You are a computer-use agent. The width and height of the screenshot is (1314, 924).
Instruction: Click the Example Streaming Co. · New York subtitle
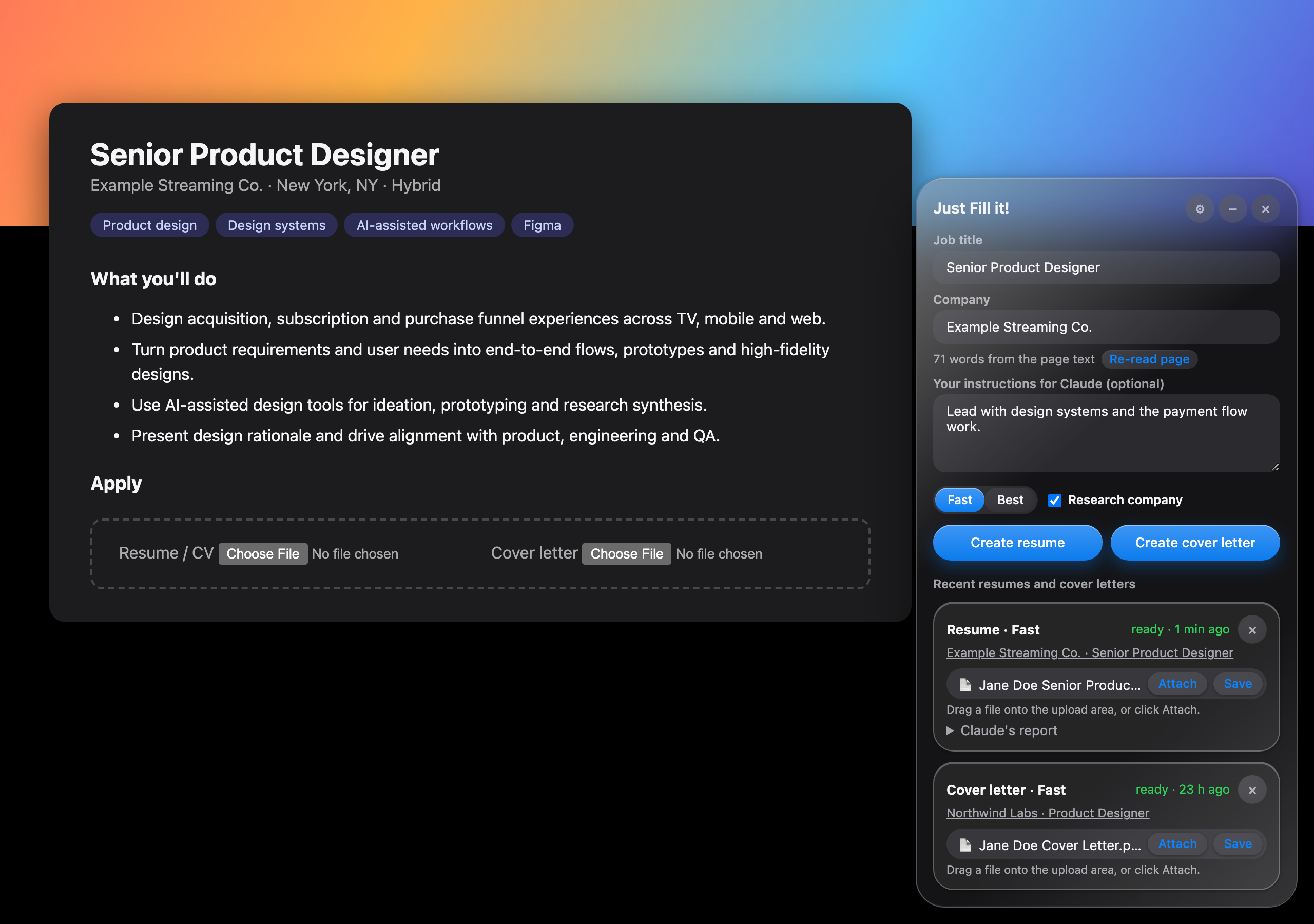click(265, 185)
